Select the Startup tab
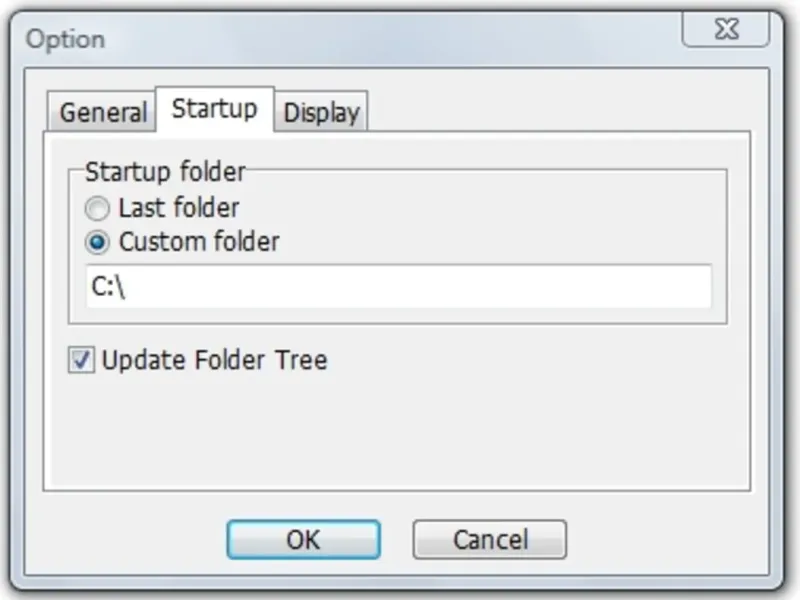The height and width of the screenshot is (600, 800). coord(215,109)
